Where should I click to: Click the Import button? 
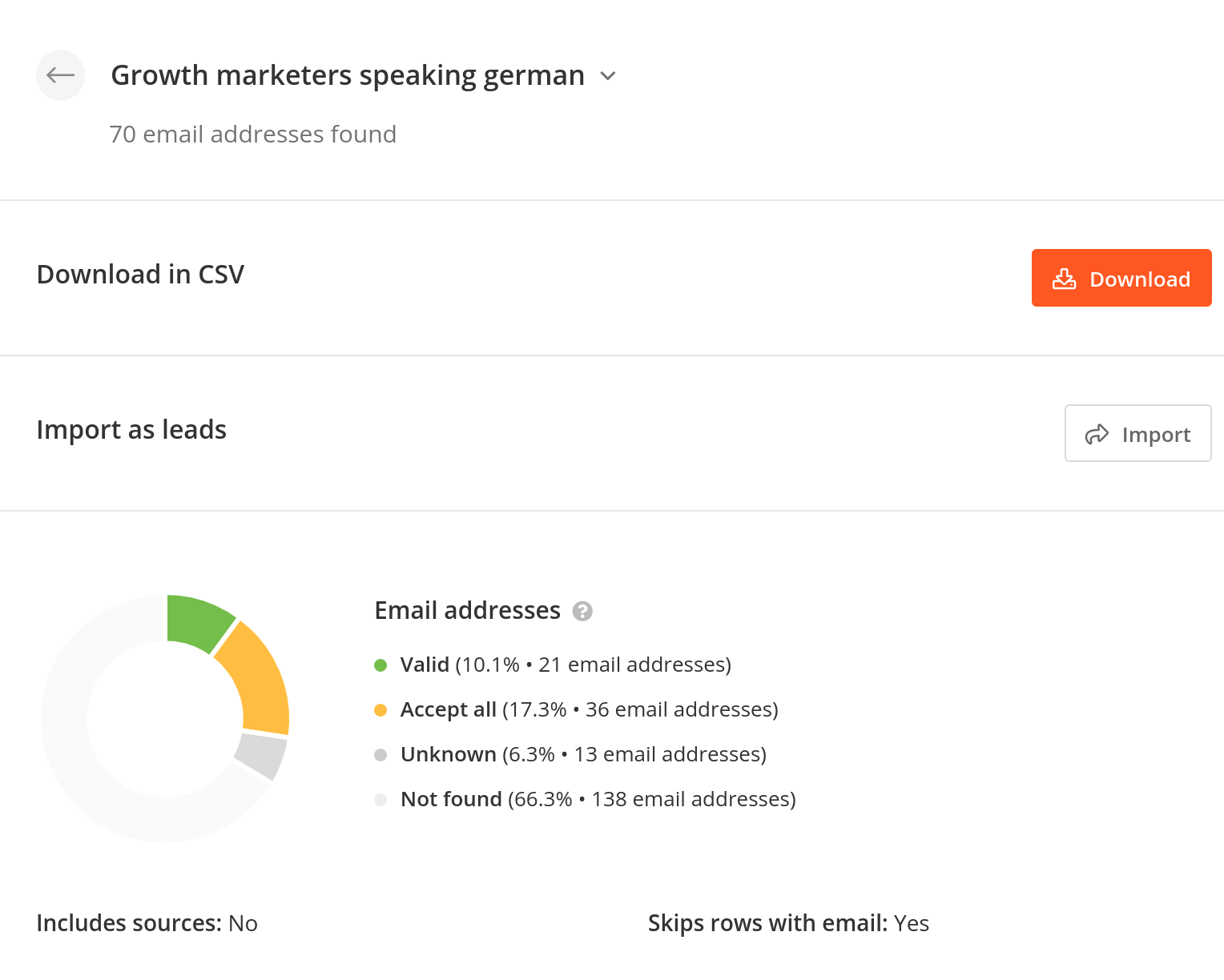[x=1137, y=433]
